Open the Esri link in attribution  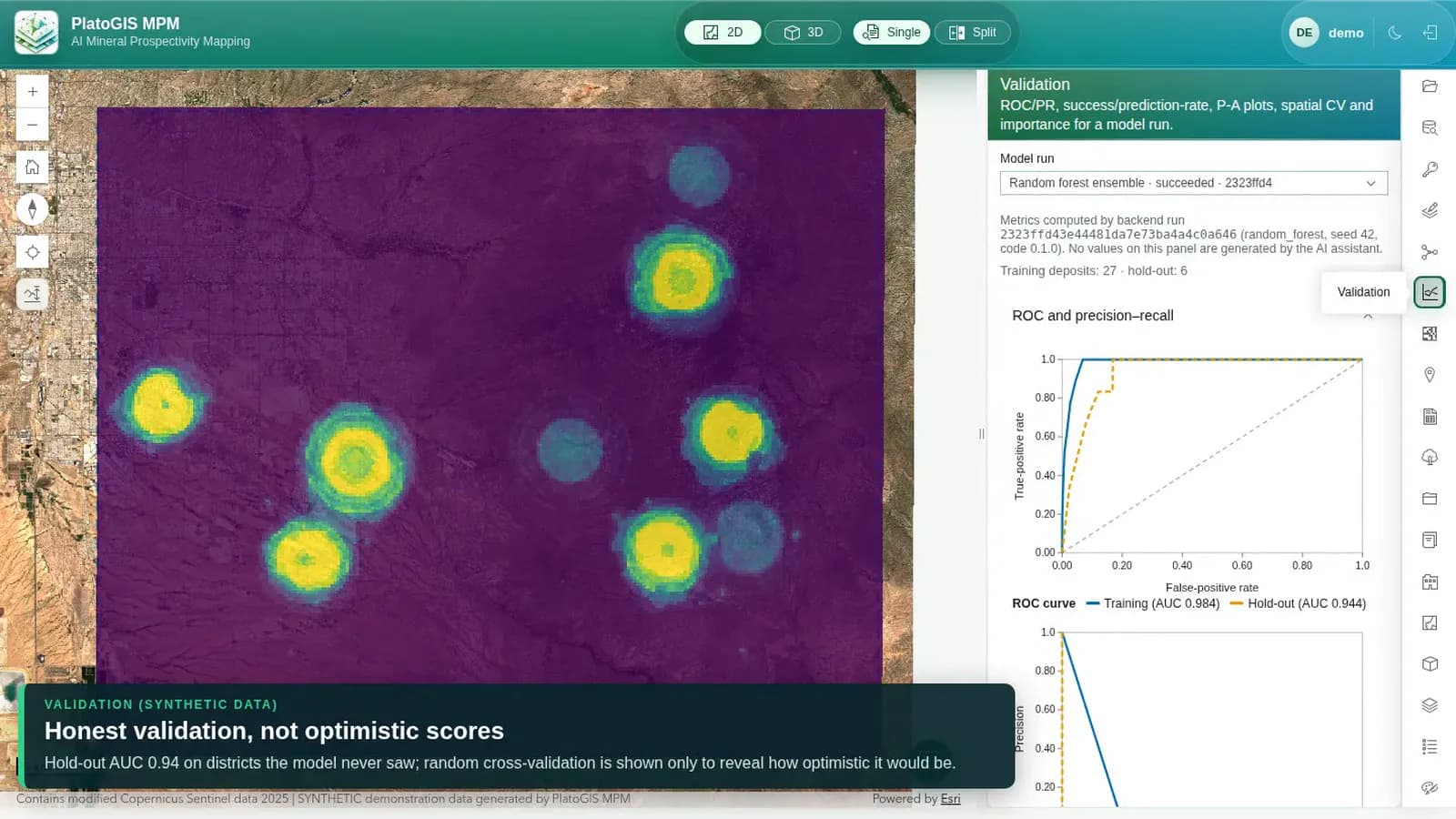[950, 799]
